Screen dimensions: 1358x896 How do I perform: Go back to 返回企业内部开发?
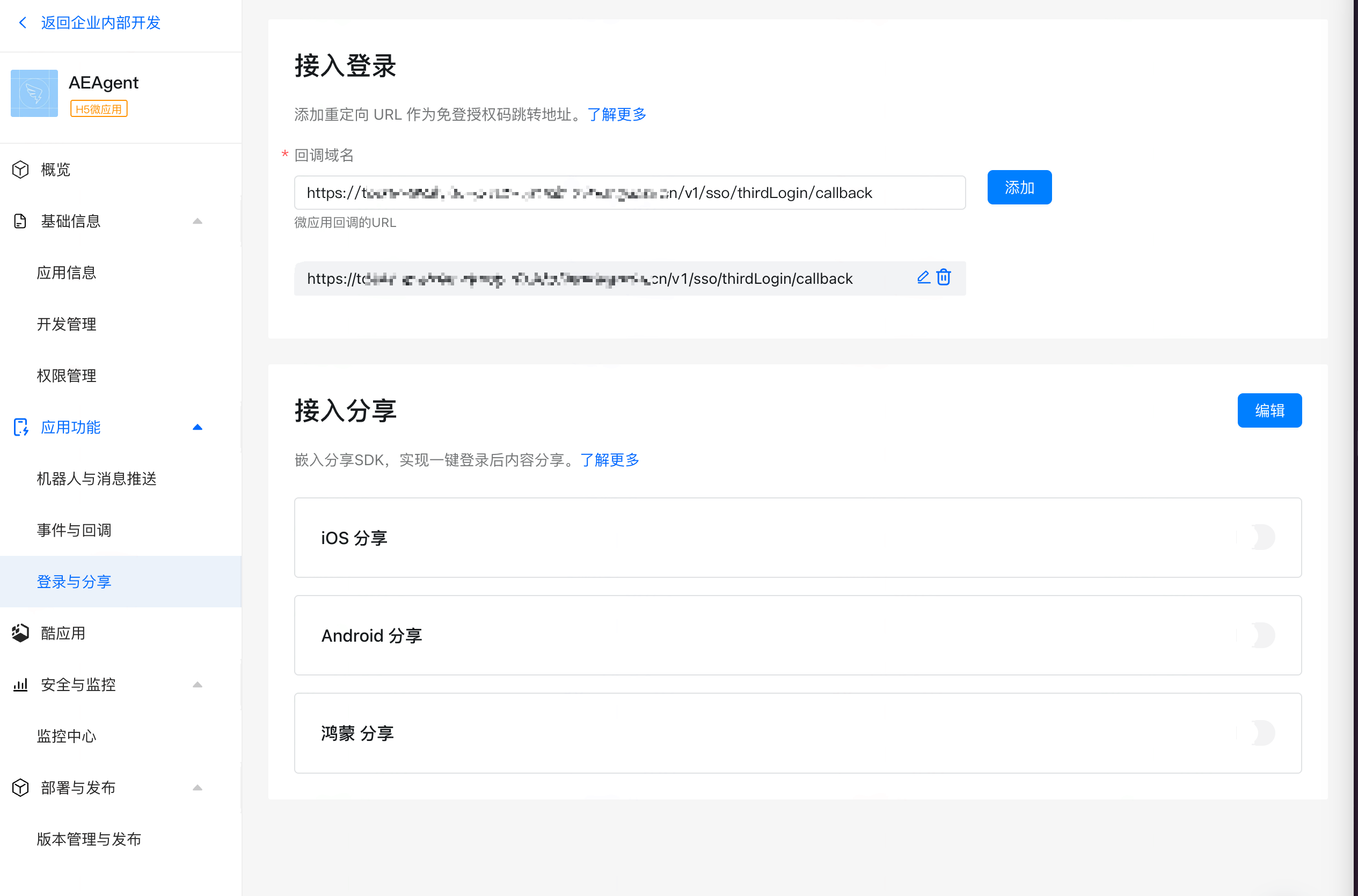coord(100,23)
